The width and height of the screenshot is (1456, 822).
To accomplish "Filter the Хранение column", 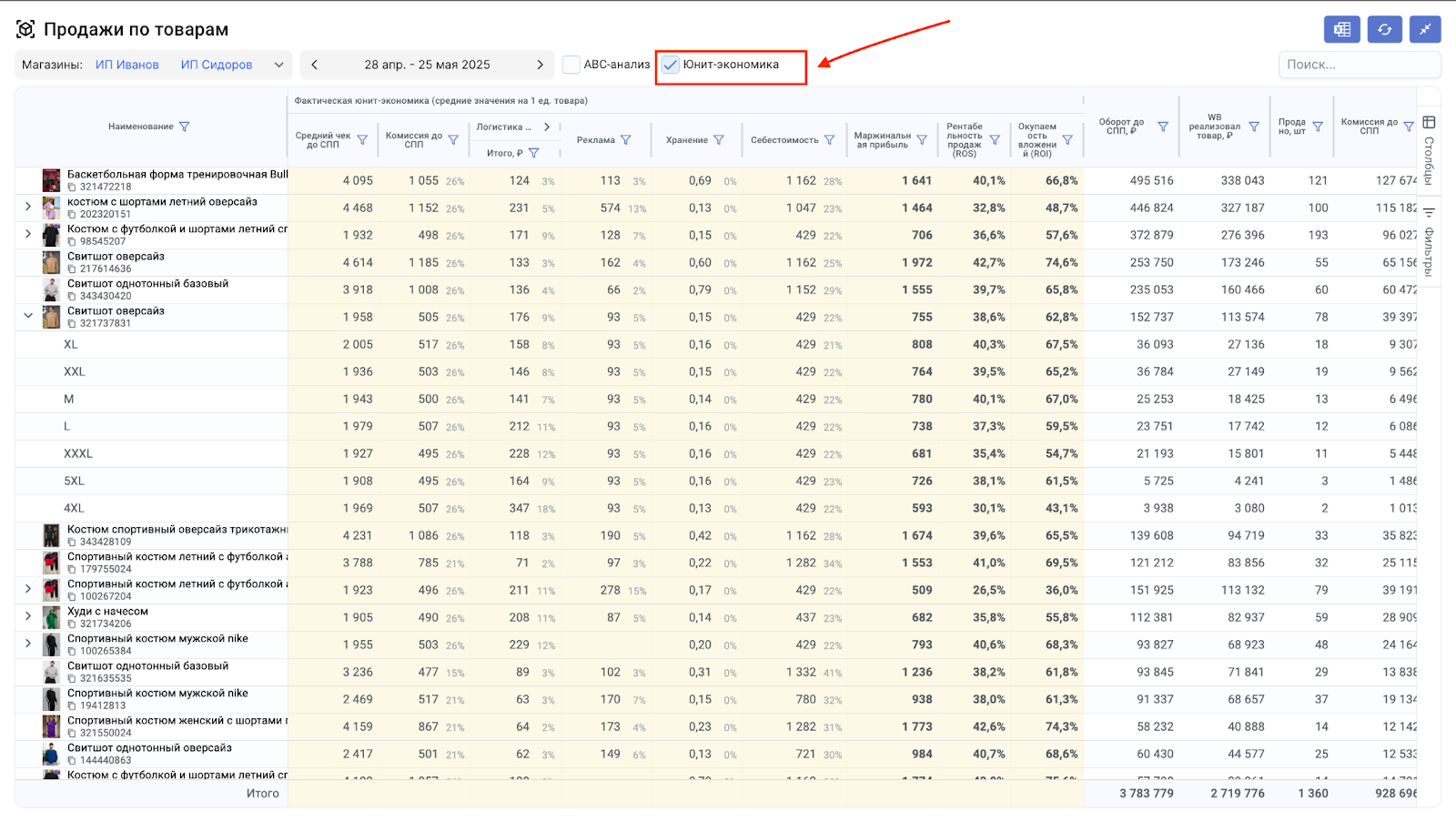I will (719, 140).
